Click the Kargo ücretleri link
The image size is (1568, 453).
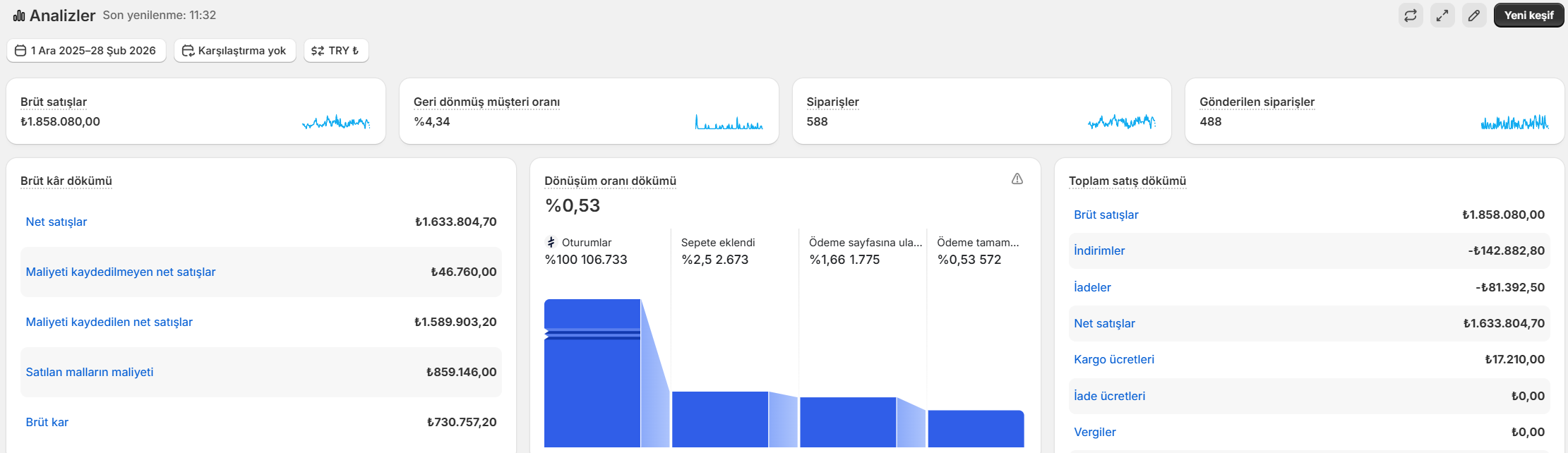point(1114,359)
